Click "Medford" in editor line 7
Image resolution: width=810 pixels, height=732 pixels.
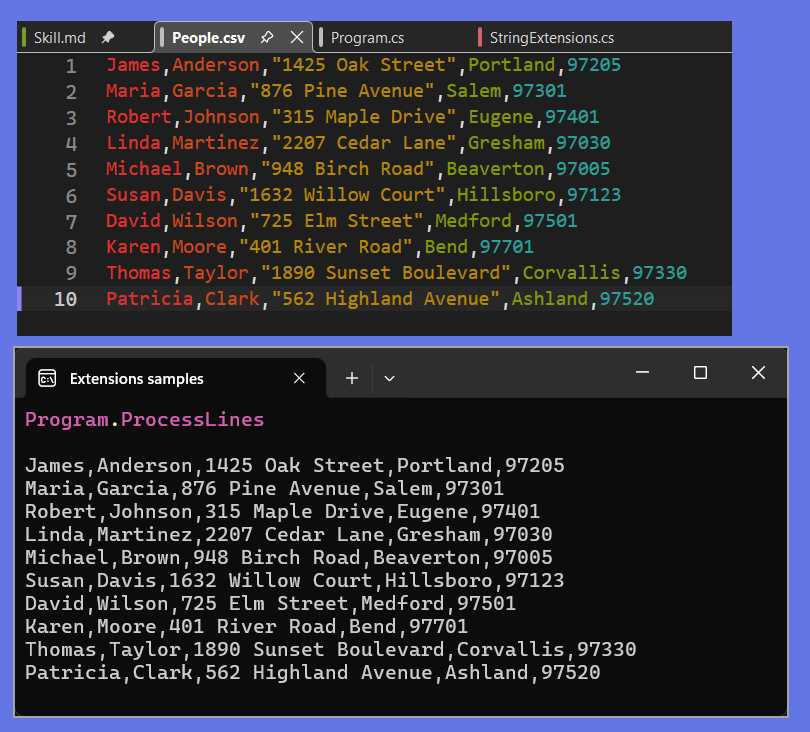pos(473,221)
